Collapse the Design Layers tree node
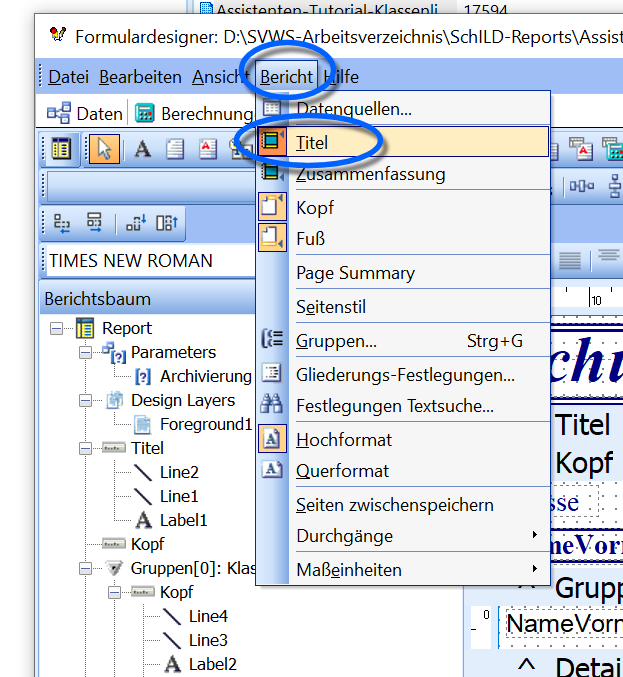The width and height of the screenshot is (623, 677). pyautogui.click(x=85, y=401)
